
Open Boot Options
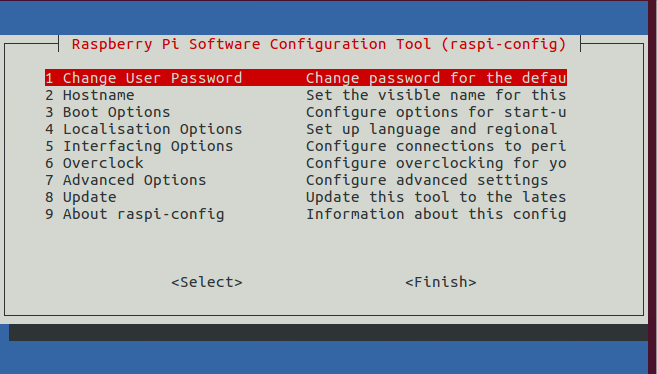coord(306,112)
